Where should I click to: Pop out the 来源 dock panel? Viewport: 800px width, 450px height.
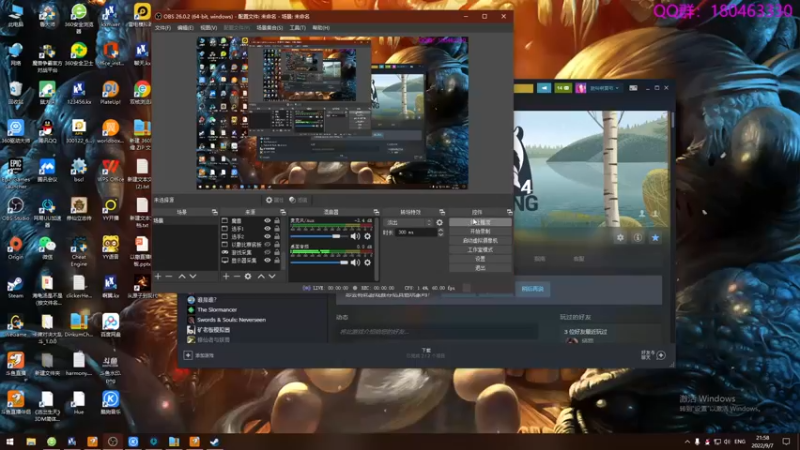coord(283,212)
